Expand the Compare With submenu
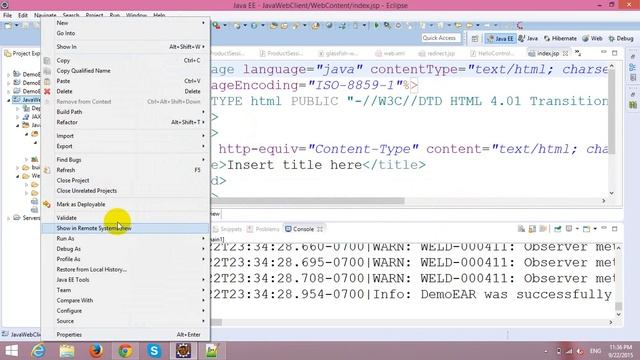This screenshot has width=640, height=360. coord(126,300)
